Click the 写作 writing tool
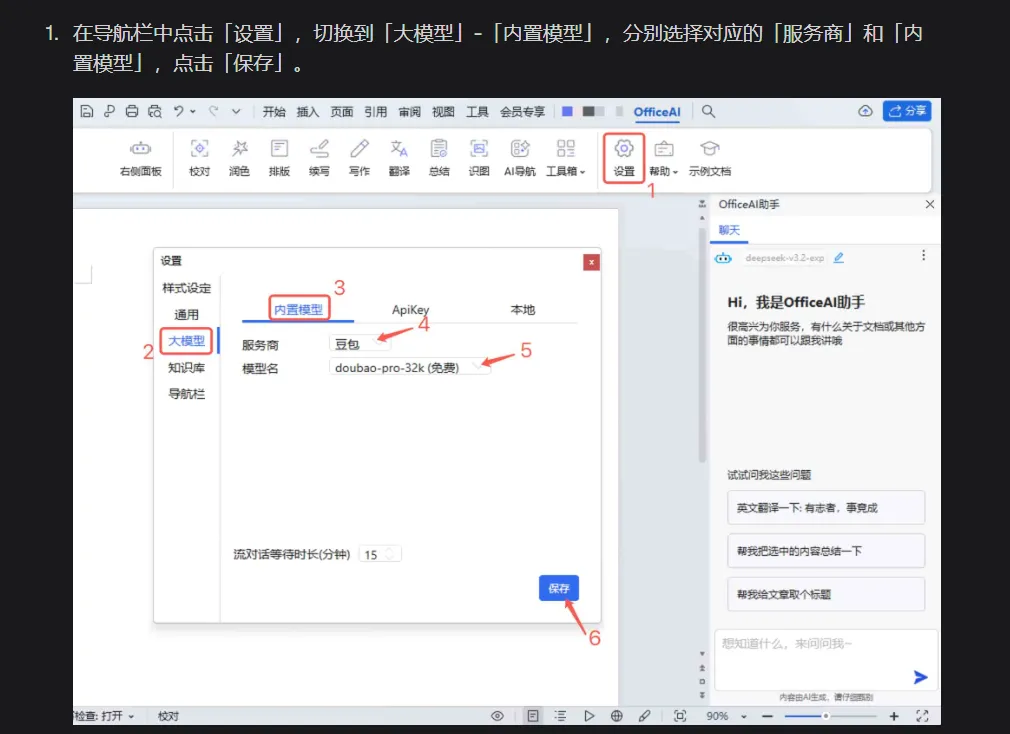 pos(359,158)
